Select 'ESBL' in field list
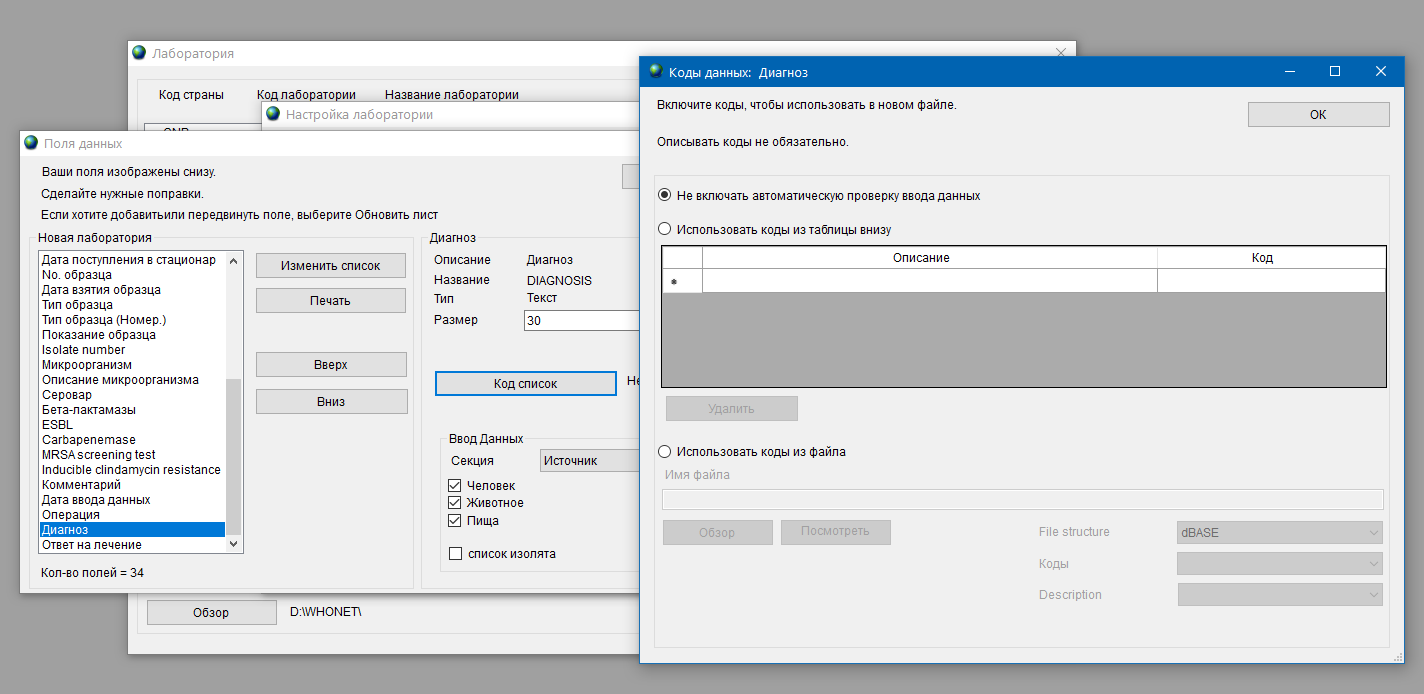Screen dimensions: 1424x694 click(133, 425)
